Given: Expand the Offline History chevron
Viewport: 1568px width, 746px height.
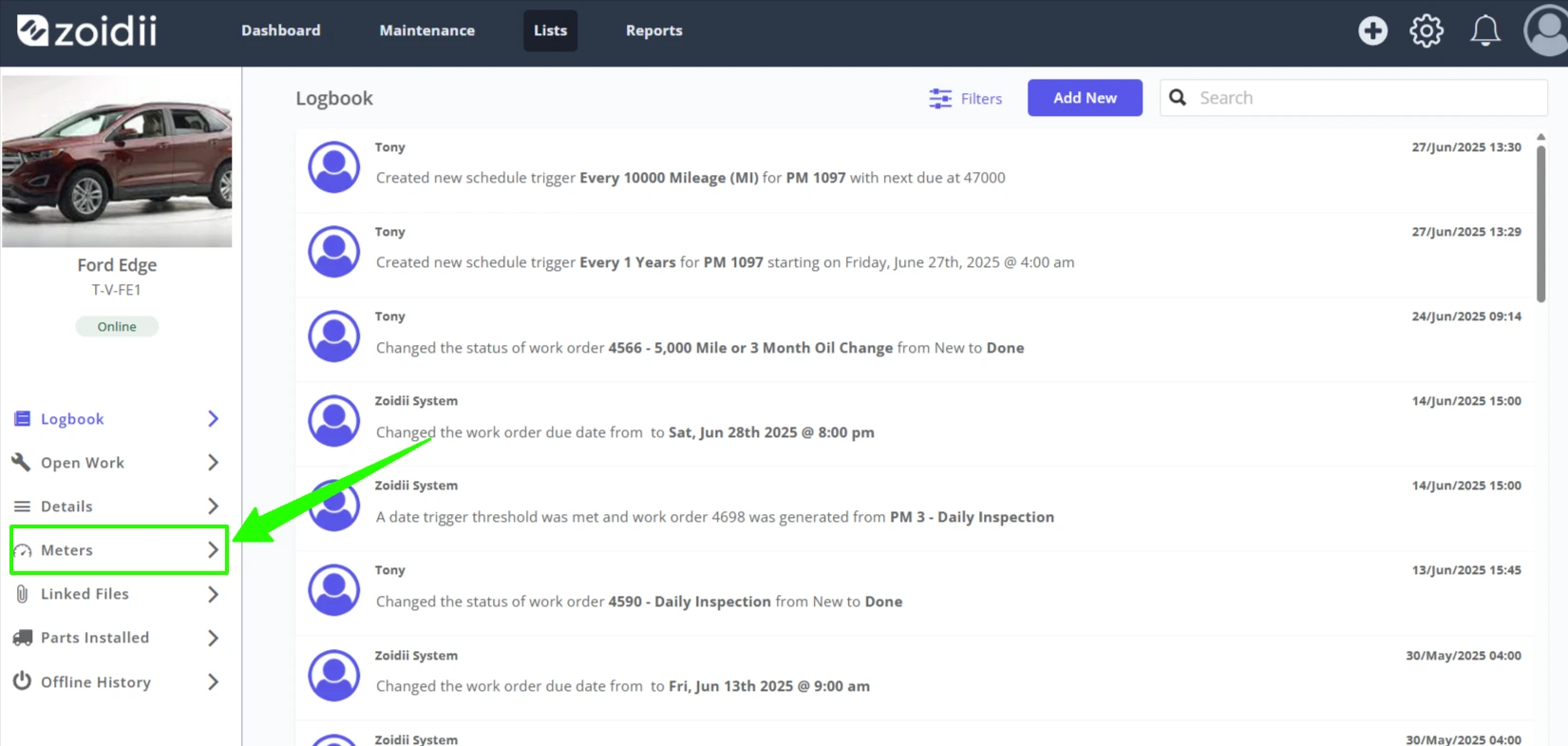Looking at the screenshot, I should tap(213, 682).
